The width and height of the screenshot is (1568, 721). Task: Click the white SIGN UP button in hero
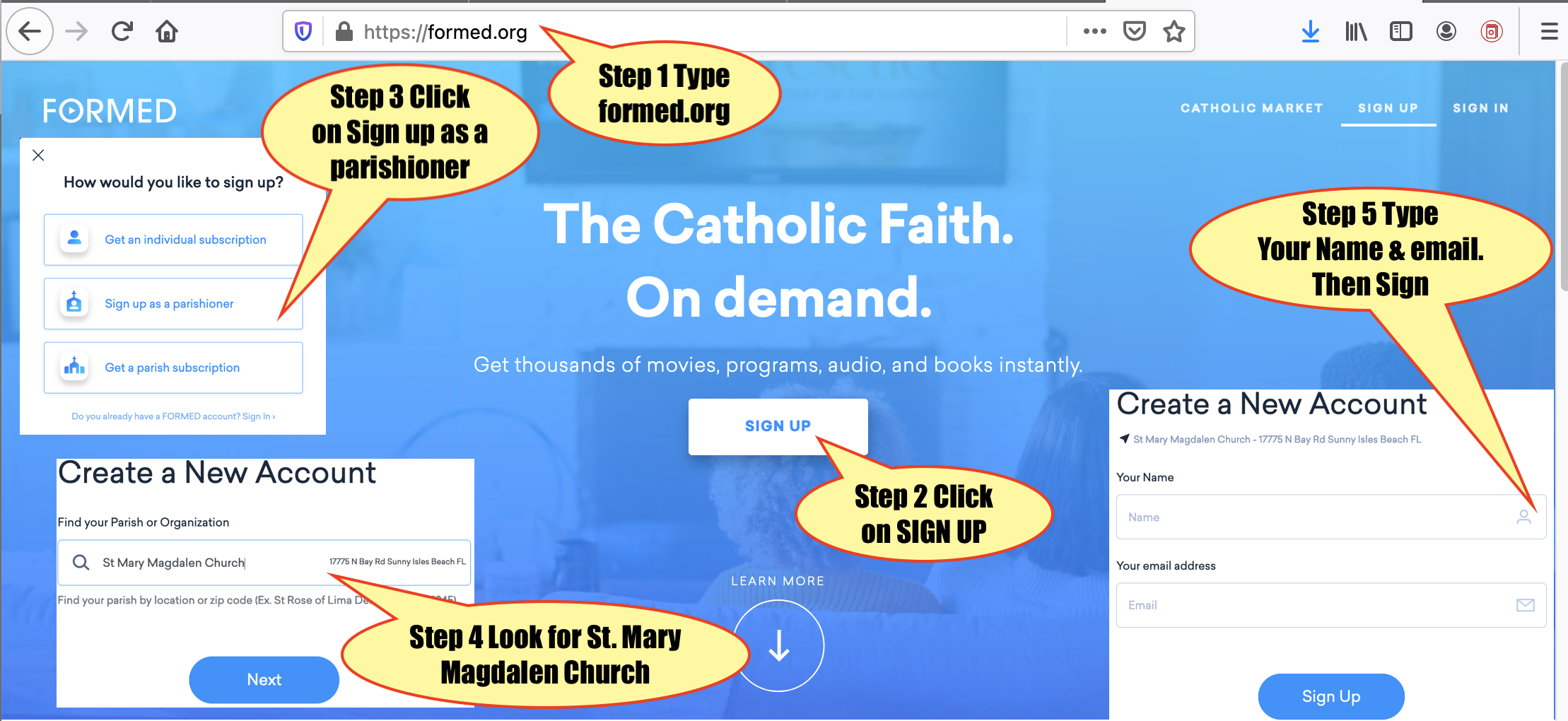click(778, 426)
